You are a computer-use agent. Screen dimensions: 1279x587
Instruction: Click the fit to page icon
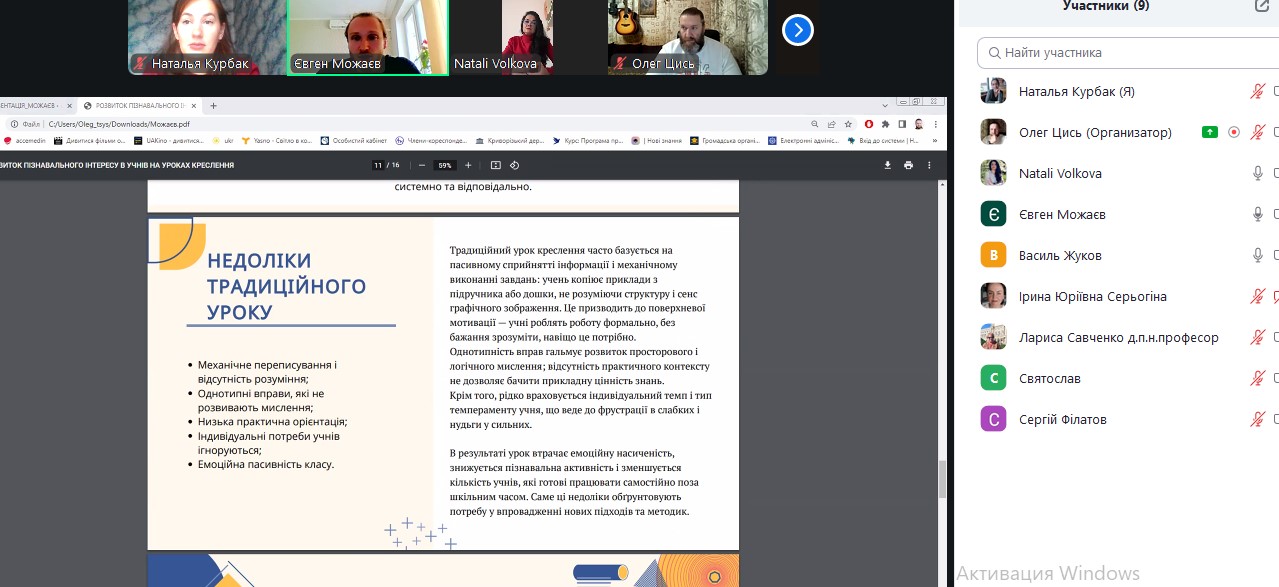(x=495, y=165)
